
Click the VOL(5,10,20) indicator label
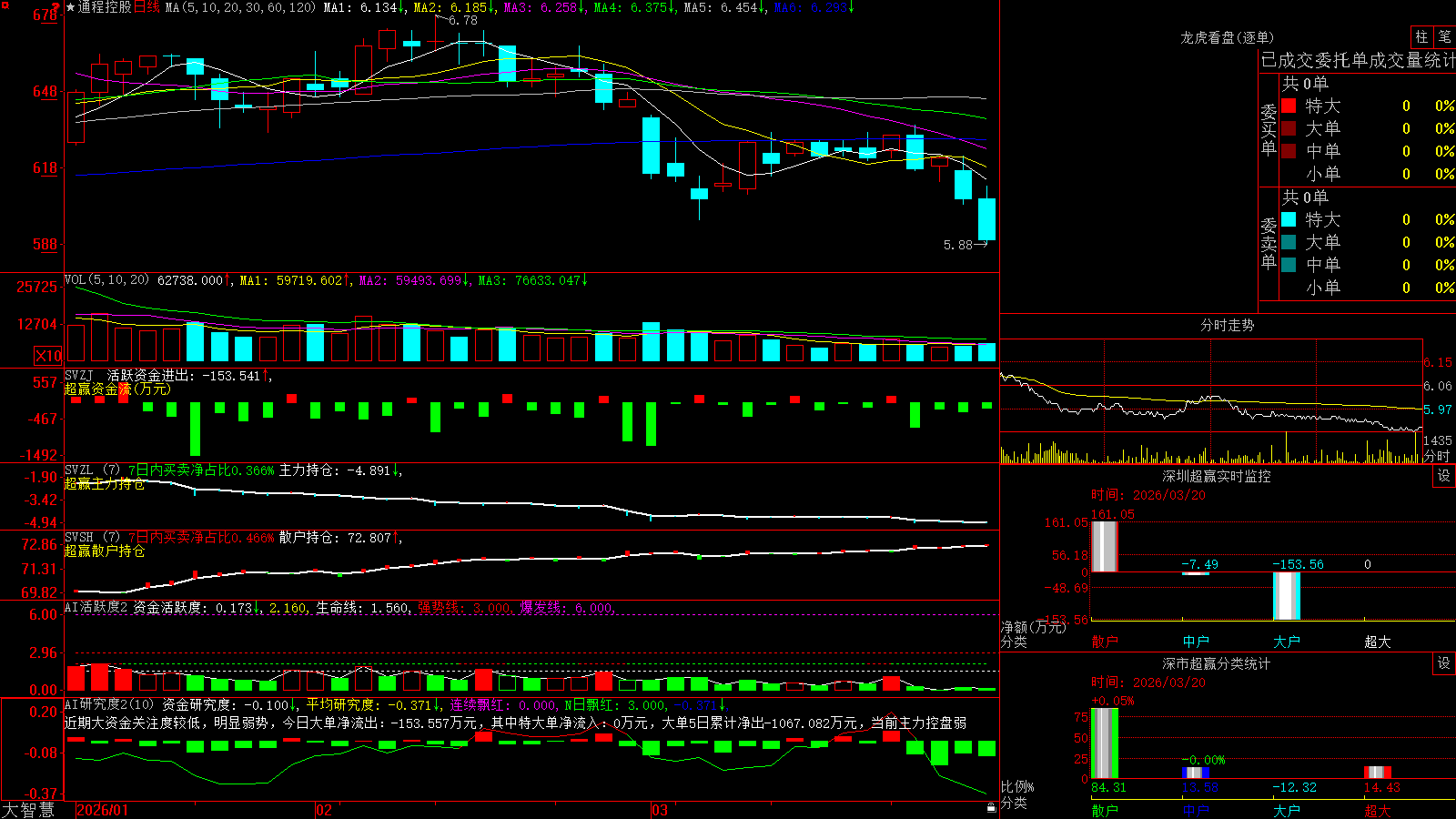coord(106,280)
